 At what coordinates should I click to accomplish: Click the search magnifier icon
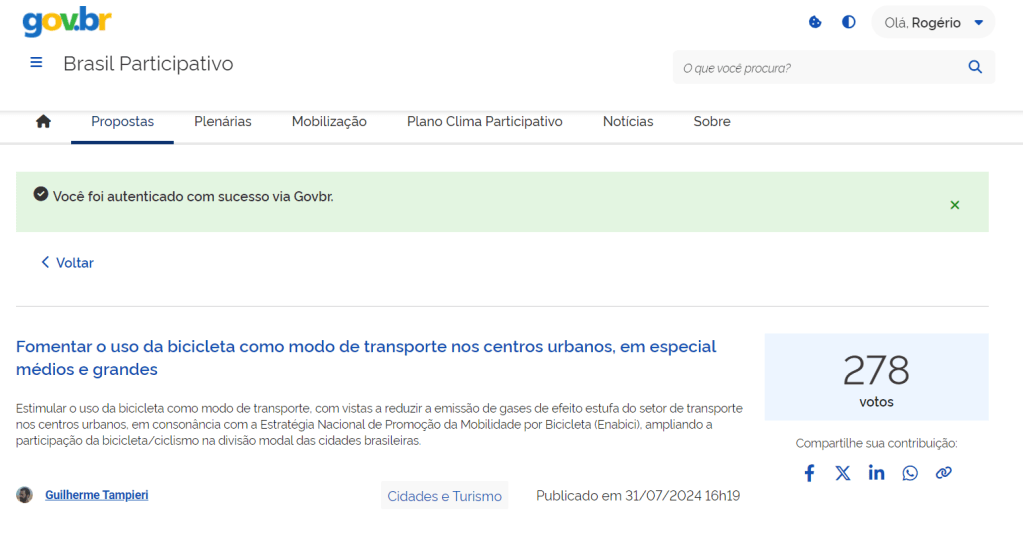975,68
